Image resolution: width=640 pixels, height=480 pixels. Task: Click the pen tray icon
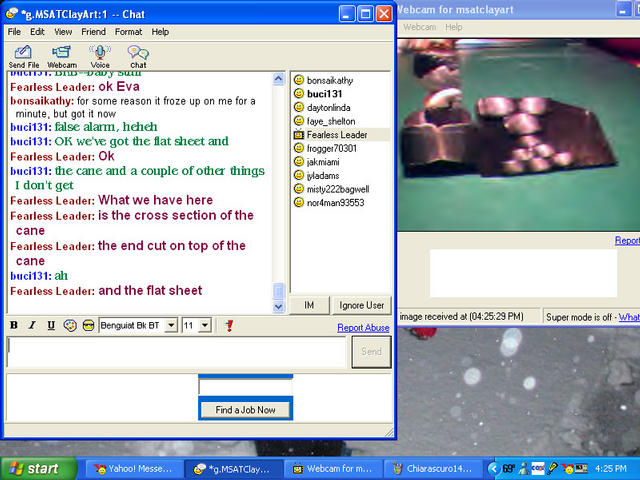pyautogui.click(x=553, y=468)
